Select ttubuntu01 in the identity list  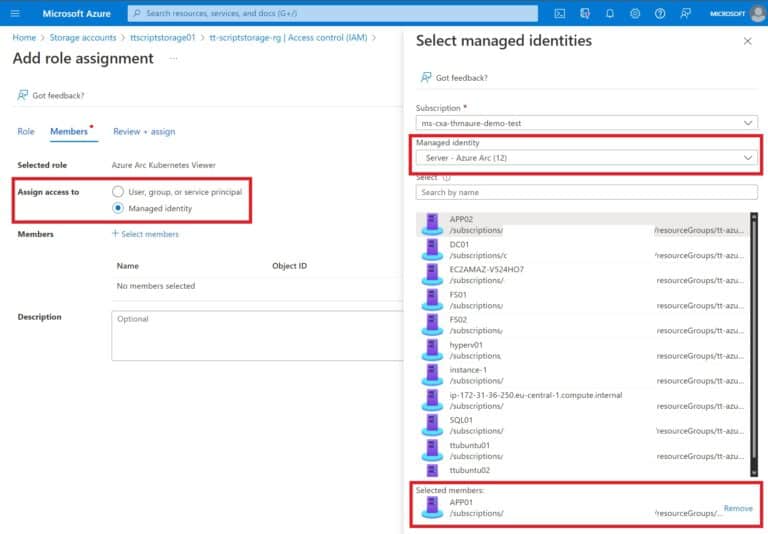click(583, 451)
